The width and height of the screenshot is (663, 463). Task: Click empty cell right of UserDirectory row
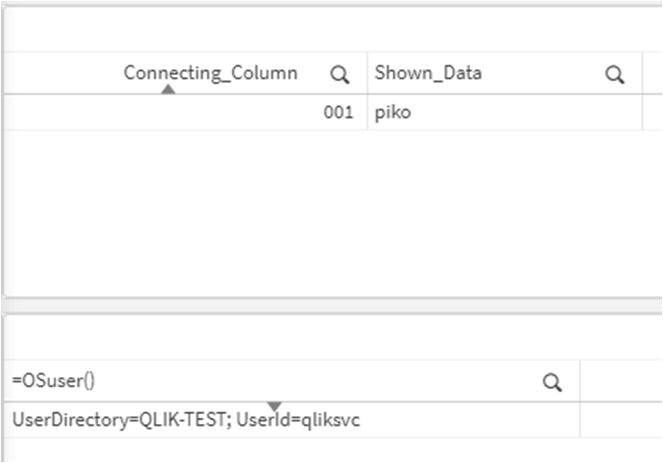pyautogui.click(x=621, y=420)
